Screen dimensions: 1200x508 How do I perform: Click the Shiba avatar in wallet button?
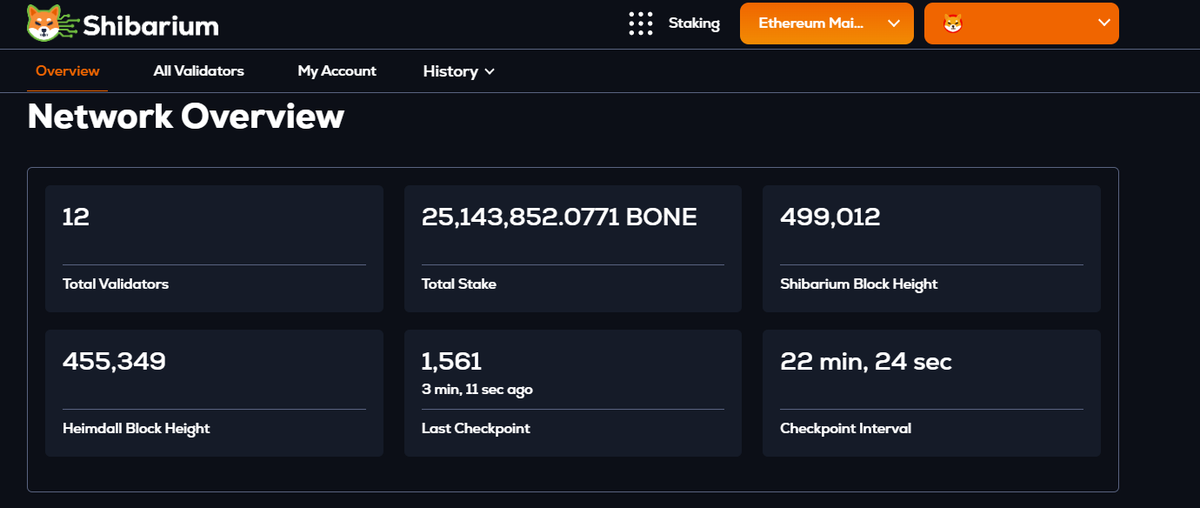[x=951, y=23]
